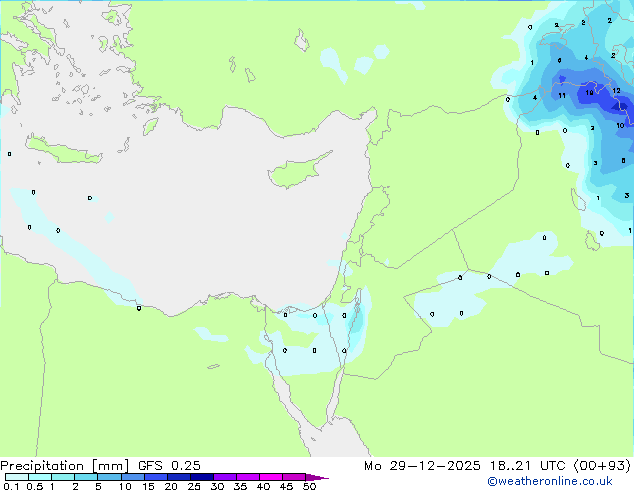Click the legend label "0.5"
634x490 pixels.
point(35,486)
